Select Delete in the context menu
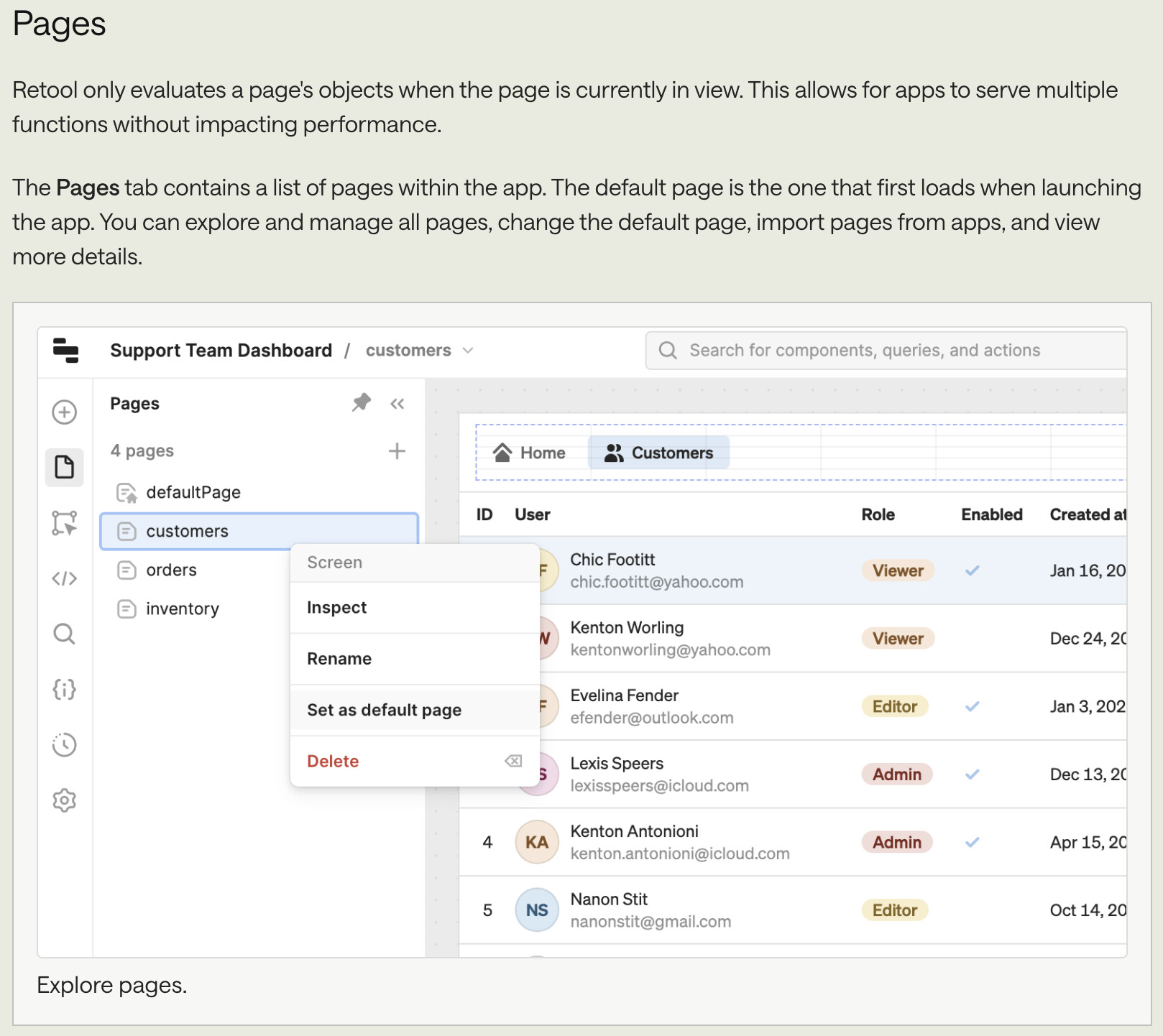The height and width of the screenshot is (1036, 1163). point(334,761)
